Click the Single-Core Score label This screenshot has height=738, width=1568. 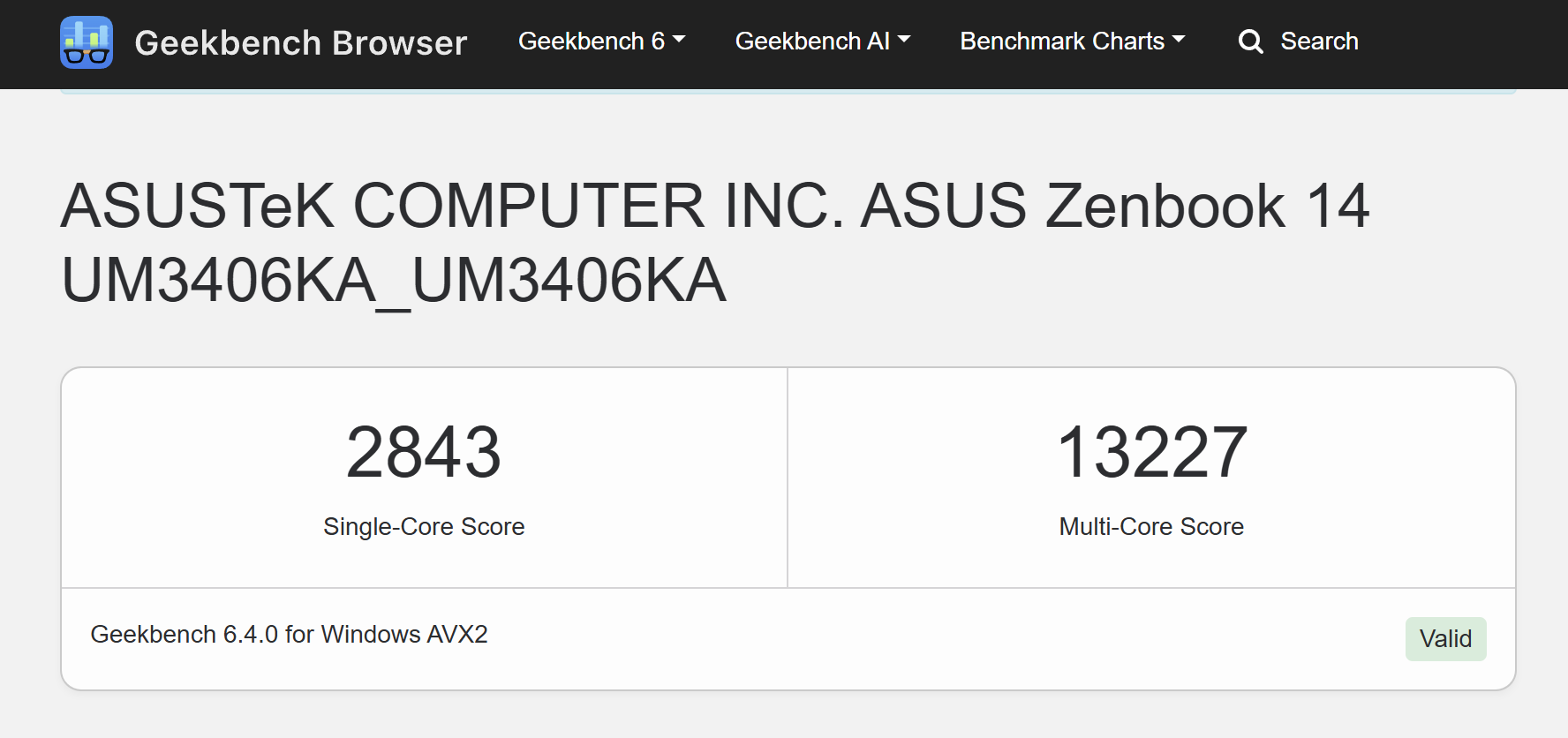point(424,527)
